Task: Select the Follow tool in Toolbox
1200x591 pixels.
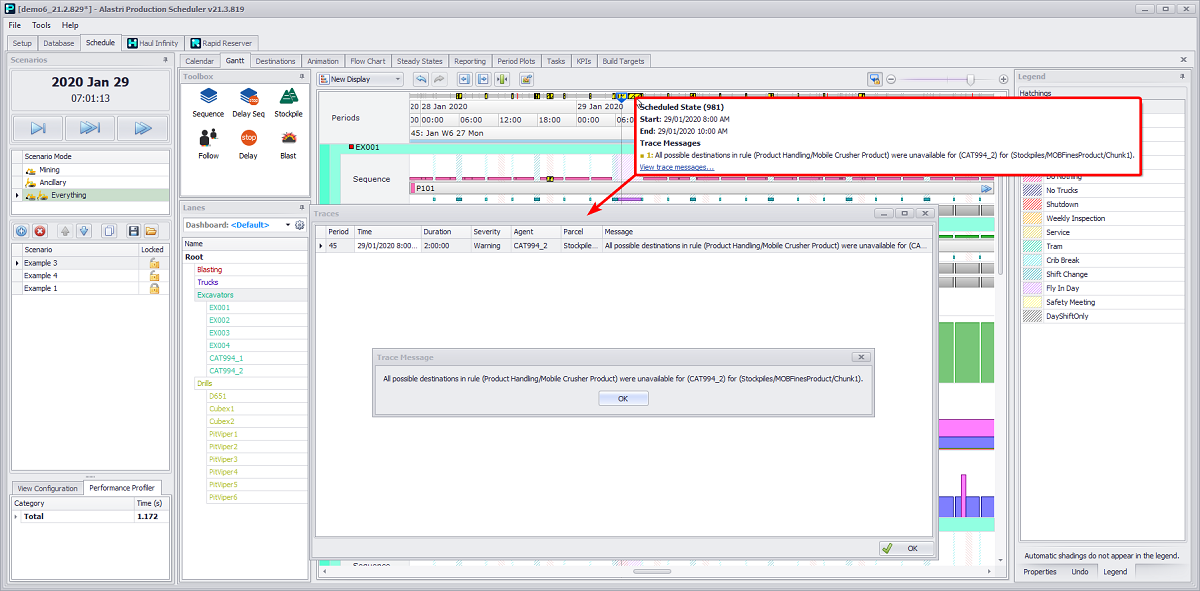Action: pyautogui.click(x=208, y=144)
